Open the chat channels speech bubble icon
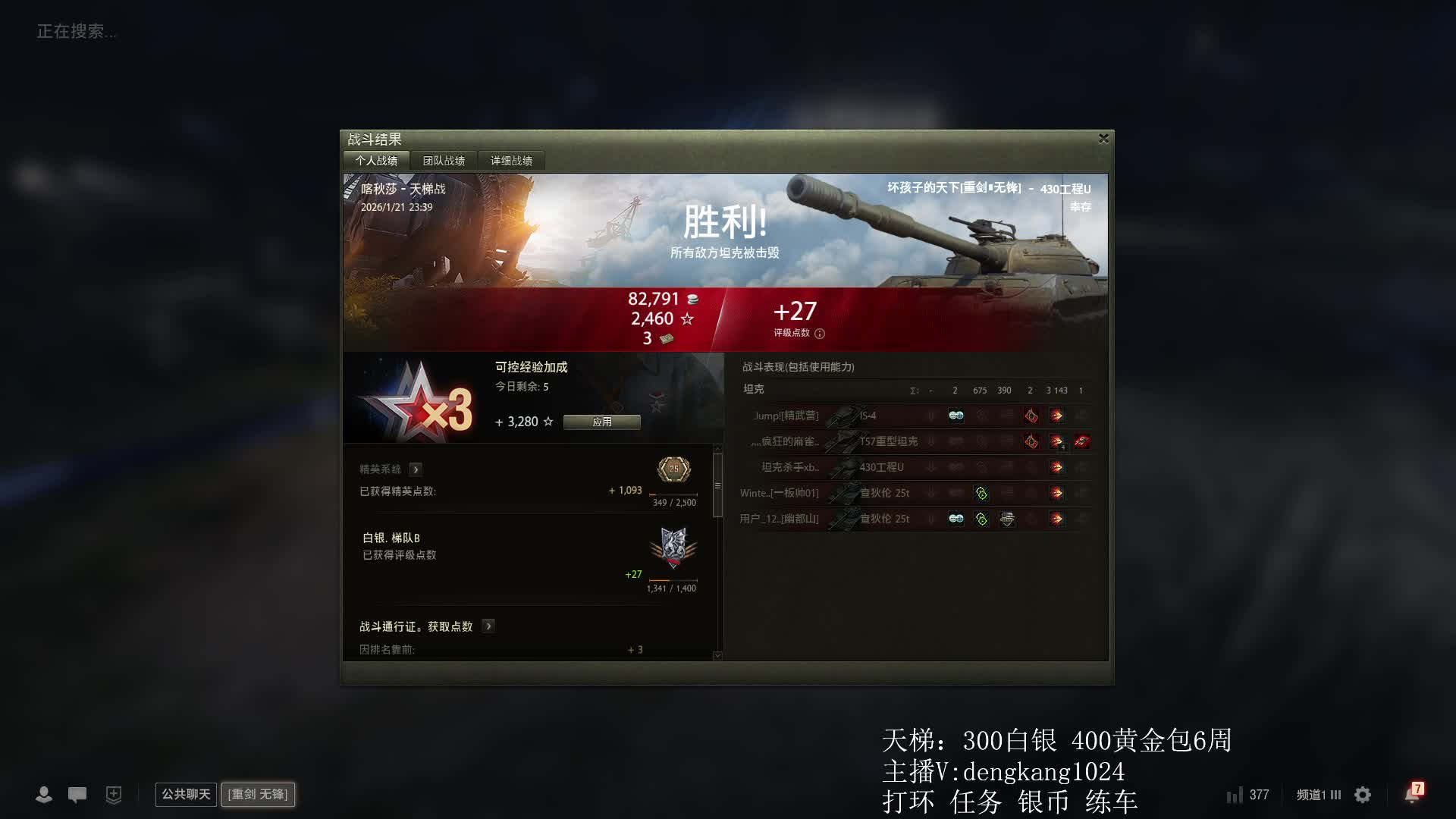 click(77, 794)
